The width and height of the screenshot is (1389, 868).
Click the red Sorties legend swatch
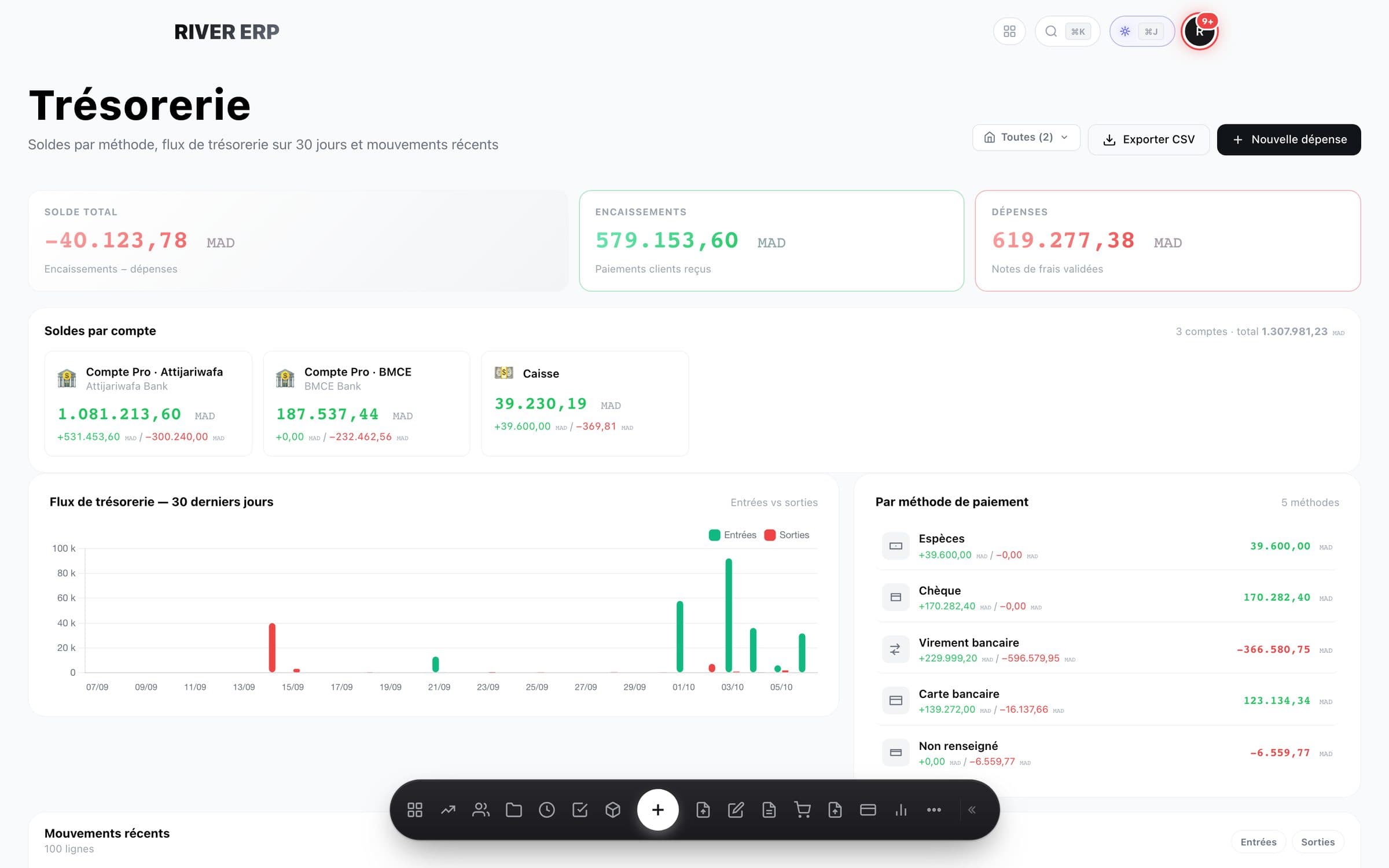tap(770, 535)
